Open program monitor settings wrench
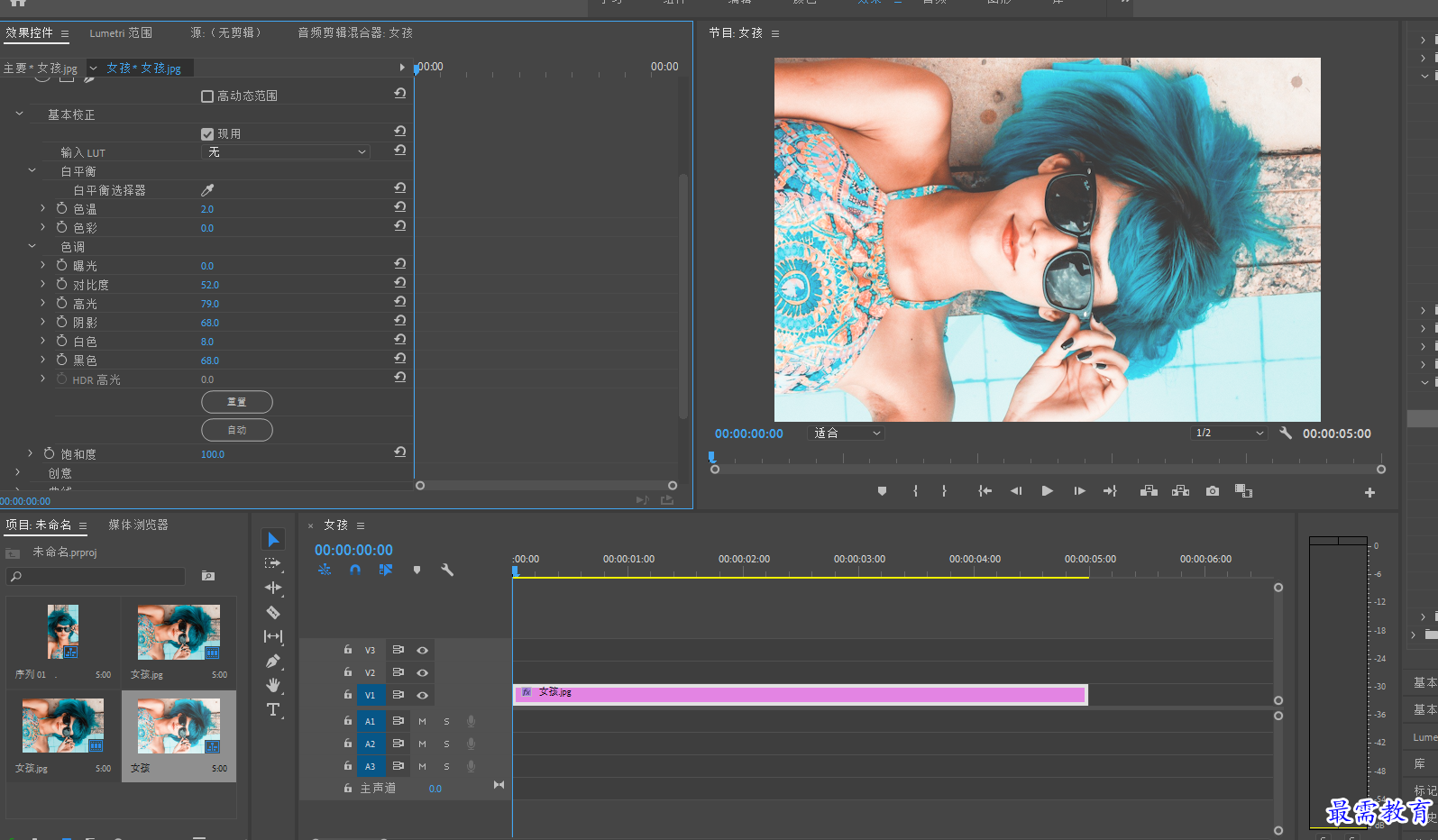Viewport: 1438px width, 840px height. (x=1286, y=433)
